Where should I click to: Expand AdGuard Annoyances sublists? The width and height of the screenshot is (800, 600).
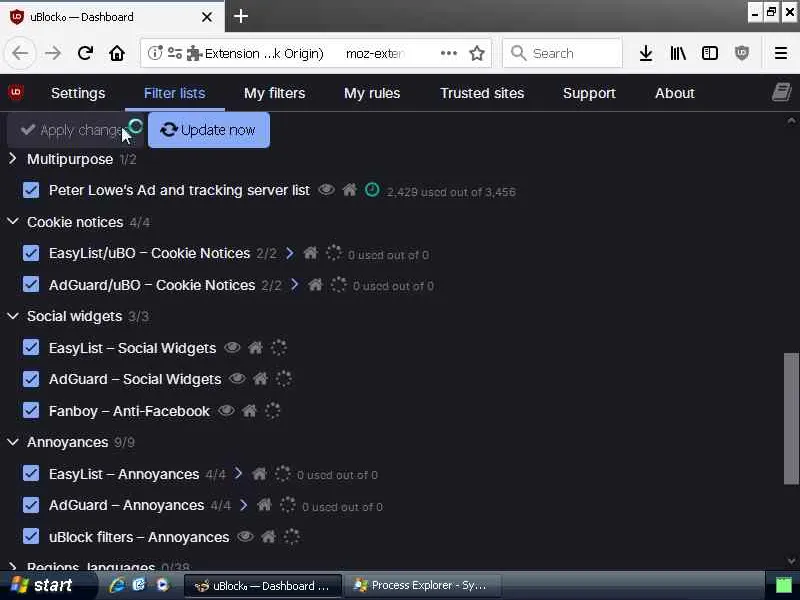point(243,505)
